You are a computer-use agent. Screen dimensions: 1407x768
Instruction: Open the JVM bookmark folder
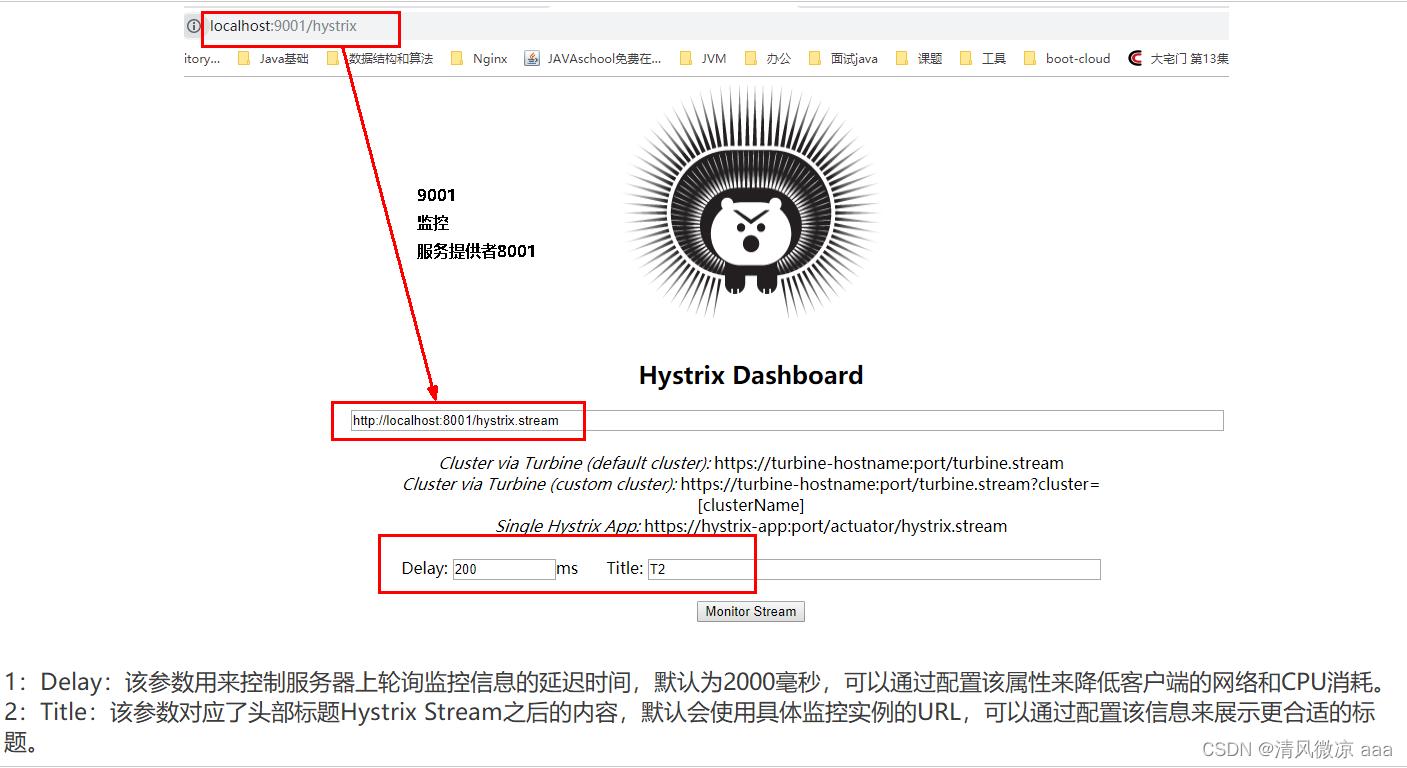point(703,59)
